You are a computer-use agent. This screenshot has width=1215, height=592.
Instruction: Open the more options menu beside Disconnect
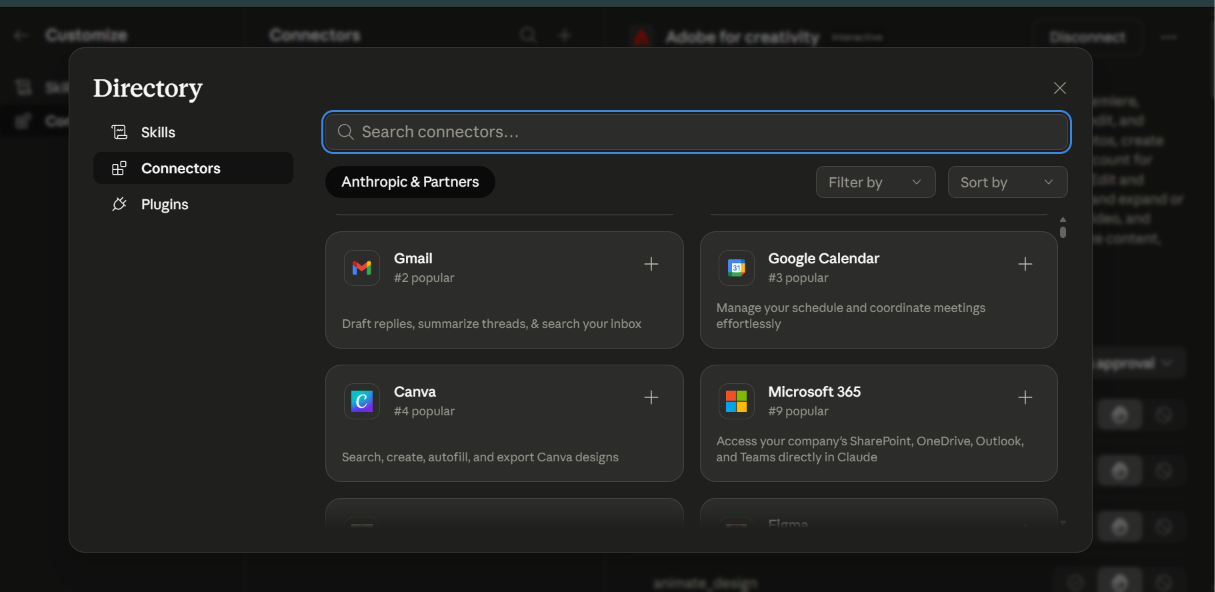[x=1169, y=37]
